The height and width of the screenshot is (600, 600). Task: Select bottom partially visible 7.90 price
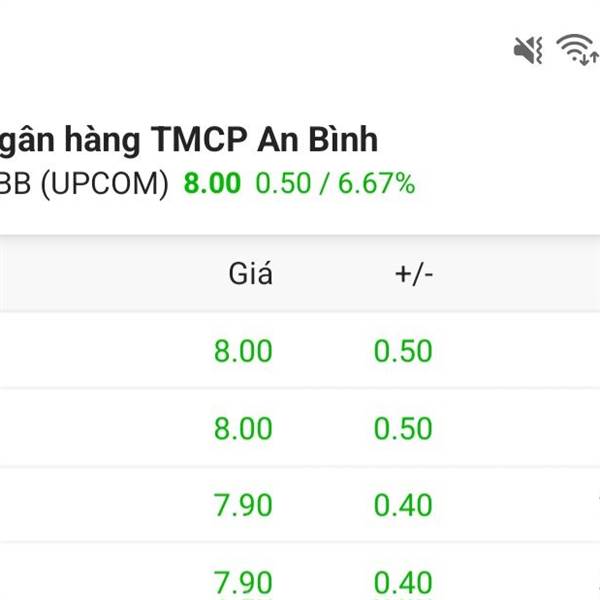tap(243, 584)
